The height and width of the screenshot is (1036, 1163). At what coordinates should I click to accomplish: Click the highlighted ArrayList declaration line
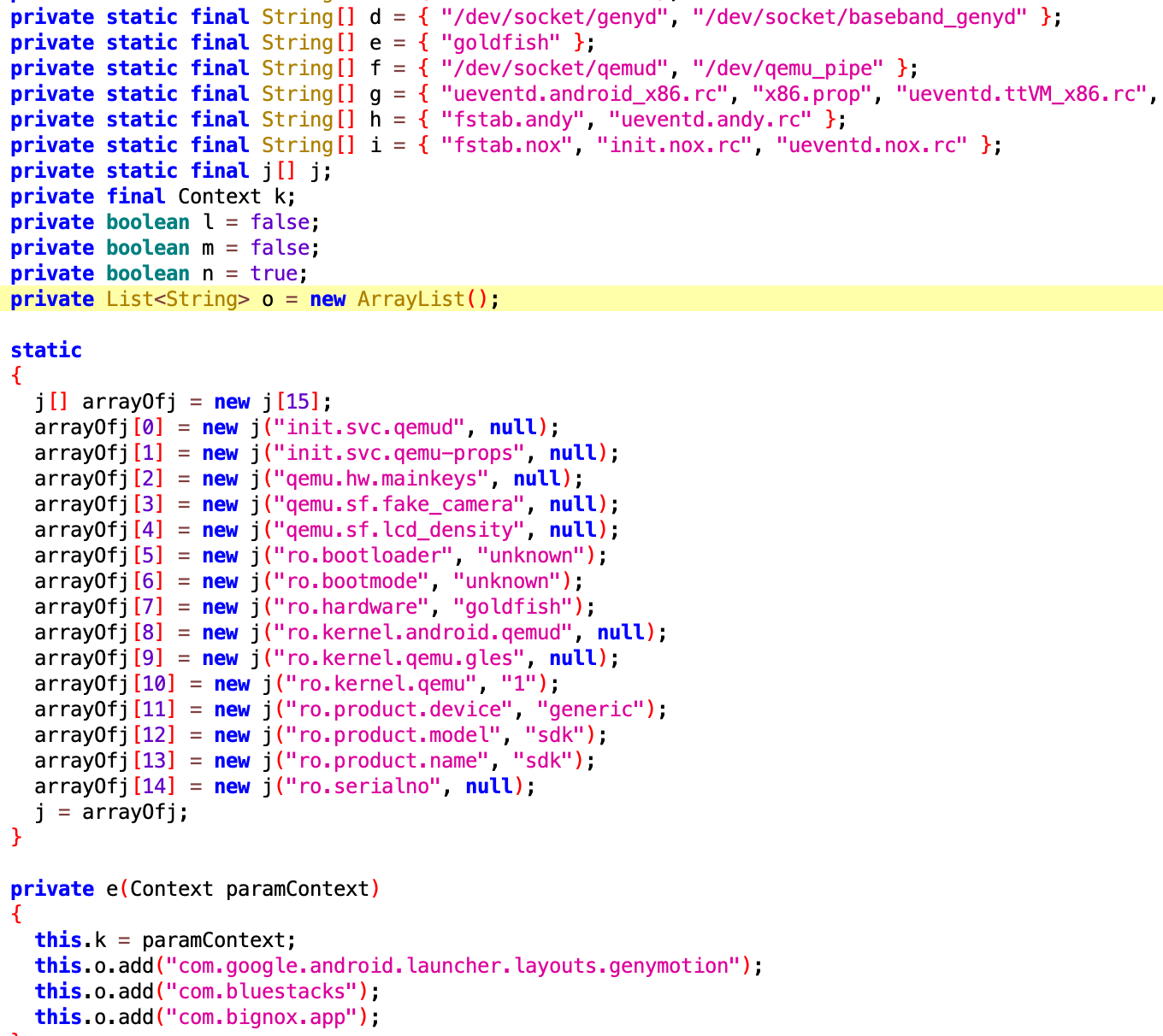(x=581, y=299)
